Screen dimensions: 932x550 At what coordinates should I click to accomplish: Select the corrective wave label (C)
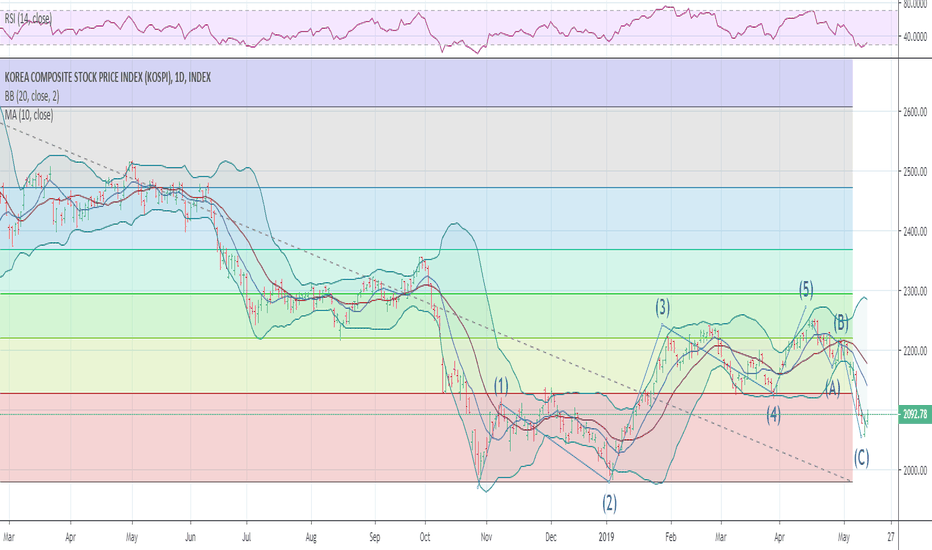coord(862,458)
